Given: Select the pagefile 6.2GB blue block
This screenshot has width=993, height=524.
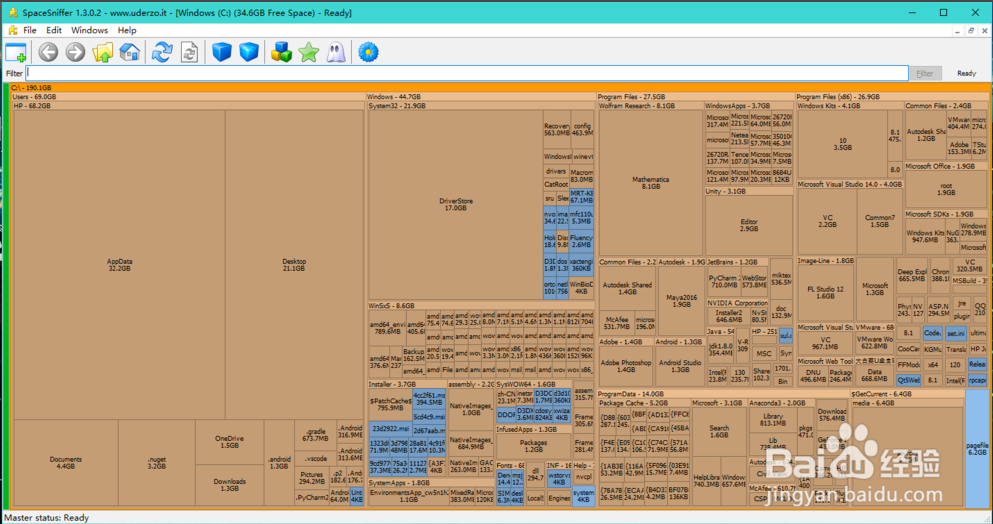Looking at the screenshot, I should (977, 449).
